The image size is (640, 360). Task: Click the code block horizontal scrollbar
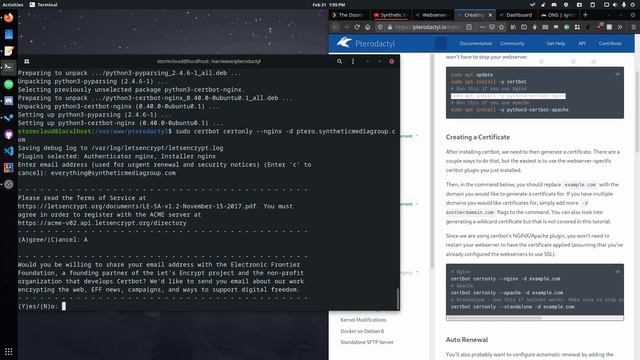tap(494, 318)
